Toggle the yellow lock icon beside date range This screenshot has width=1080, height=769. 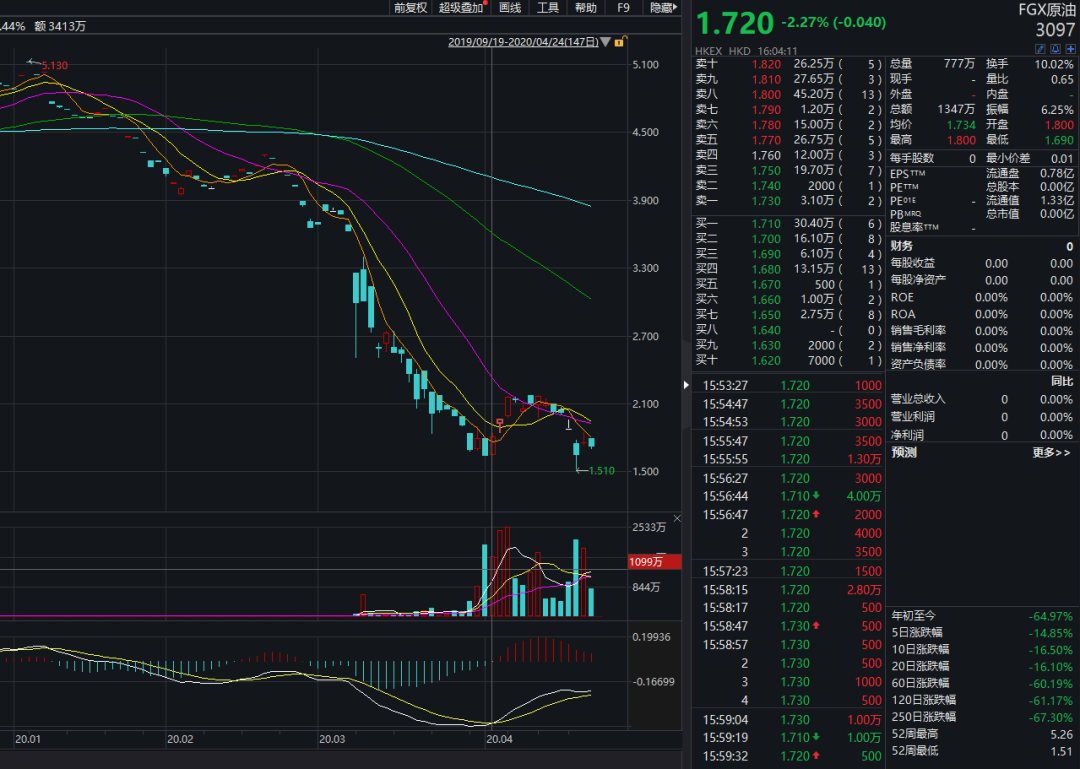(x=619, y=42)
